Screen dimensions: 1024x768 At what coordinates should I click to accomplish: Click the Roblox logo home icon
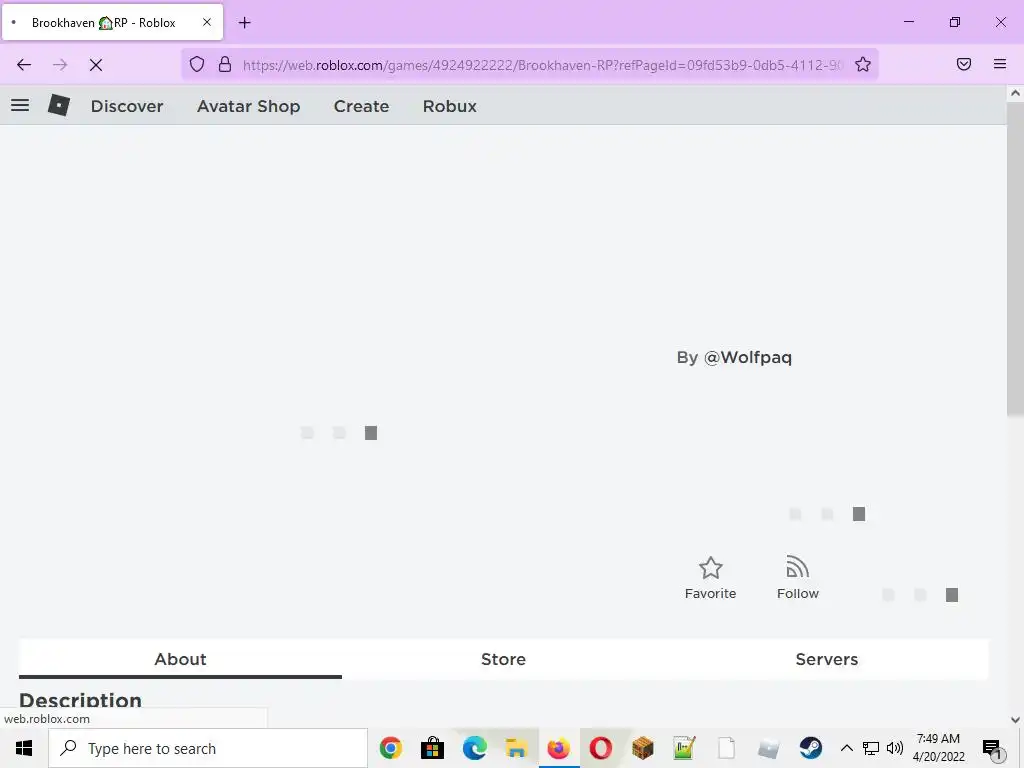(59, 105)
